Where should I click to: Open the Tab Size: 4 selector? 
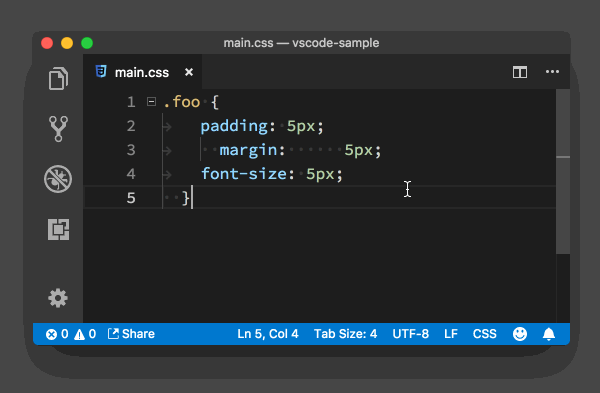point(346,334)
